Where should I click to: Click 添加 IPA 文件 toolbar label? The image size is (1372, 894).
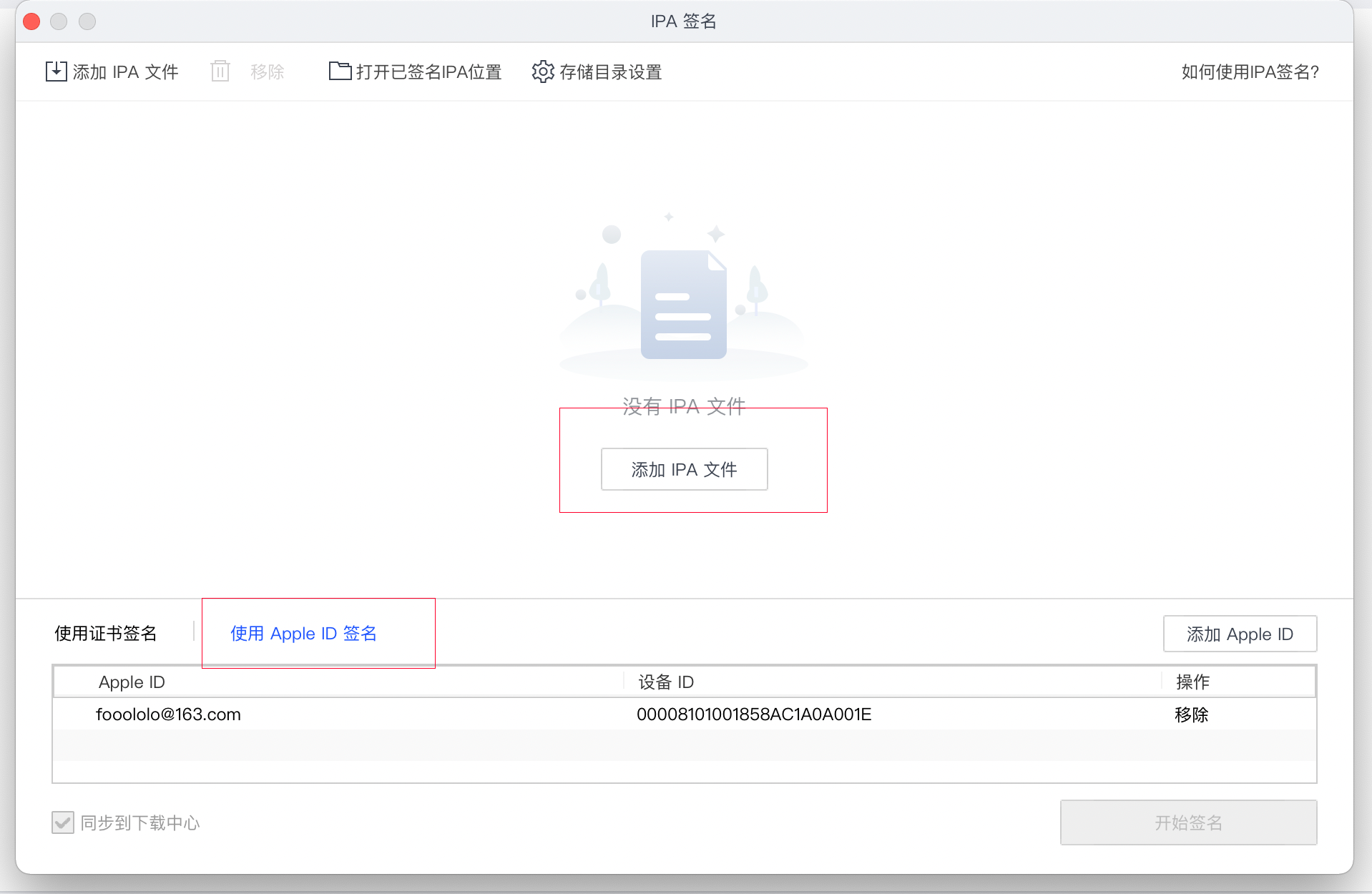(x=125, y=72)
